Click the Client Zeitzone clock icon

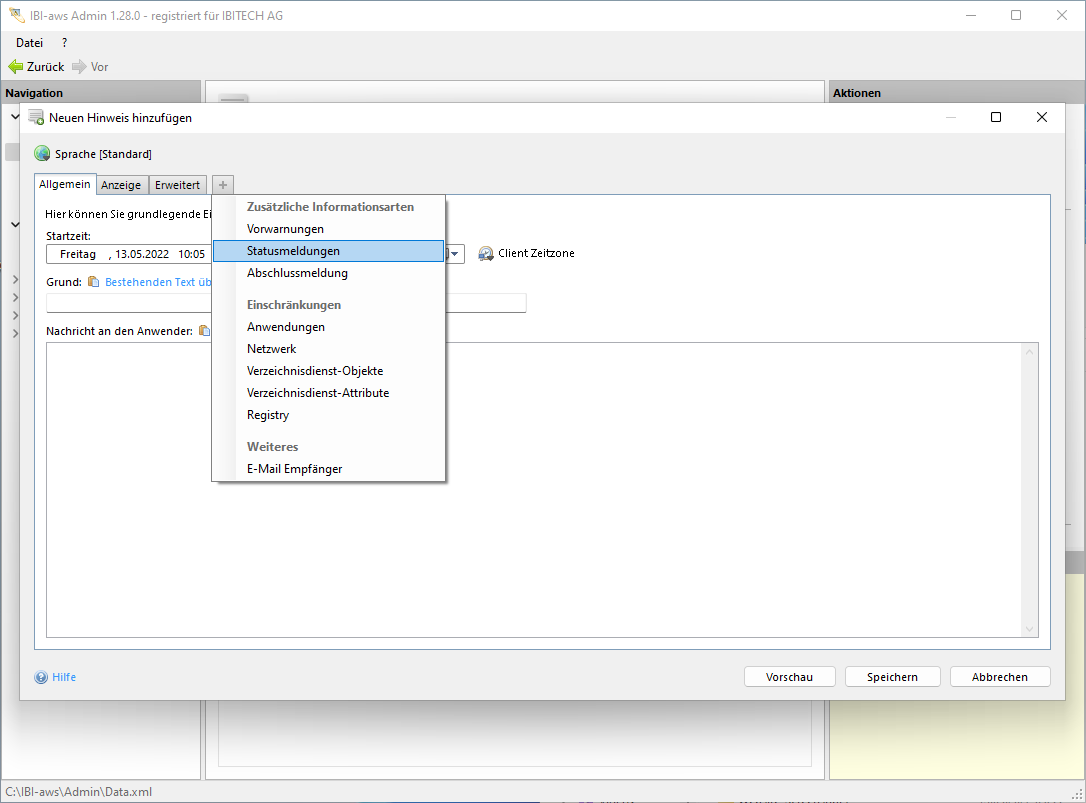[x=486, y=254]
